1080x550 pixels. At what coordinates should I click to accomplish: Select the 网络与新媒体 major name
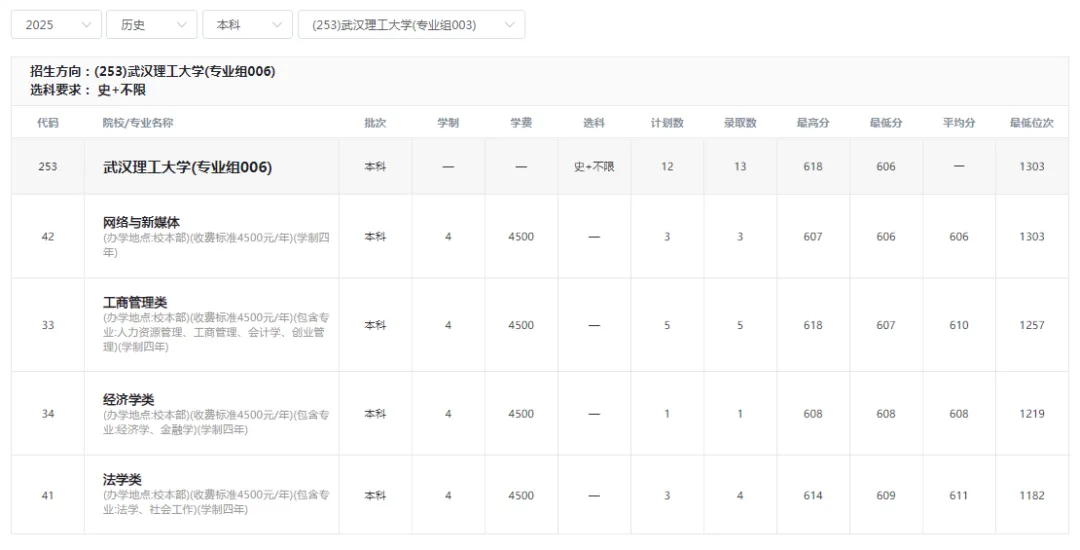click(x=141, y=222)
